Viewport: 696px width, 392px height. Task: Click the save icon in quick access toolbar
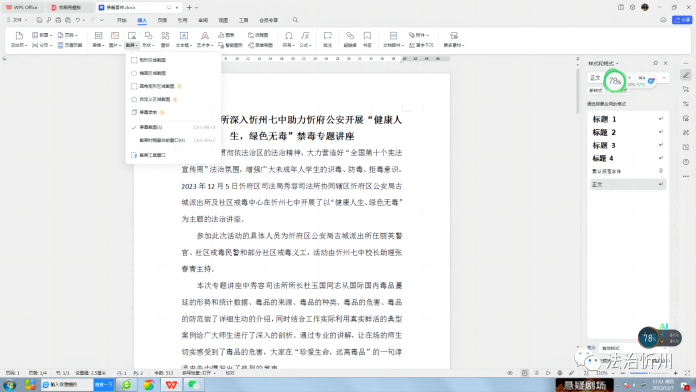point(40,20)
